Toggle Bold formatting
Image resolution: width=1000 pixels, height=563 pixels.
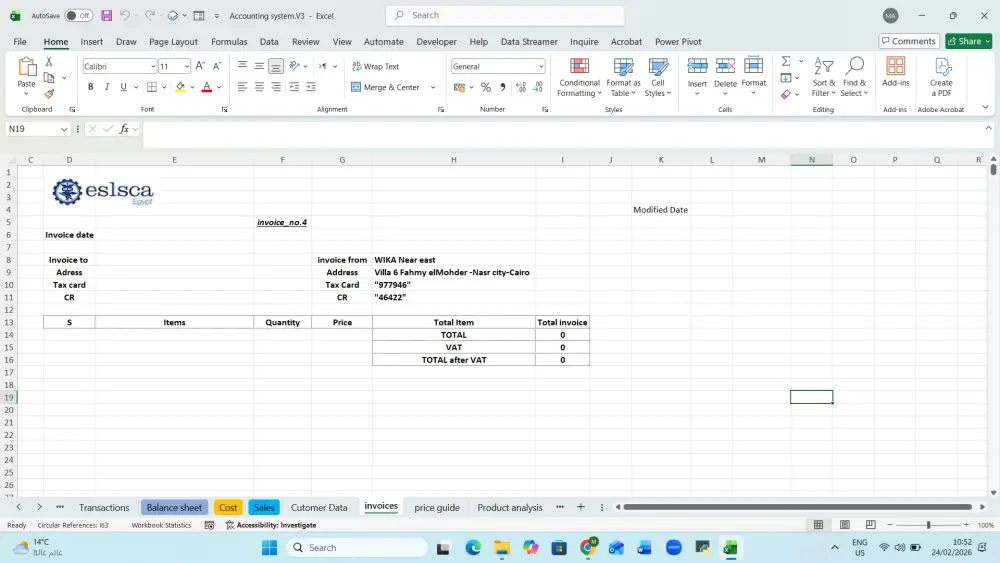[91, 87]
